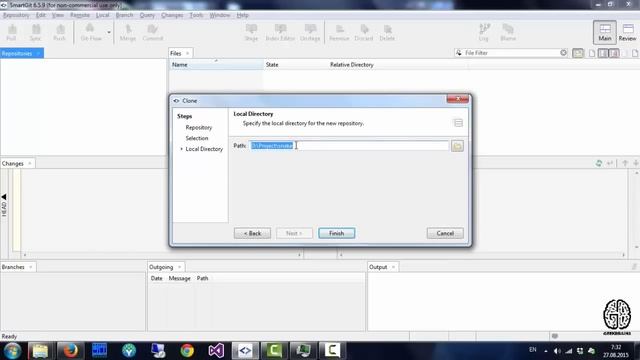
Task: Select the Local Directory step
Action: click(204, 149)
